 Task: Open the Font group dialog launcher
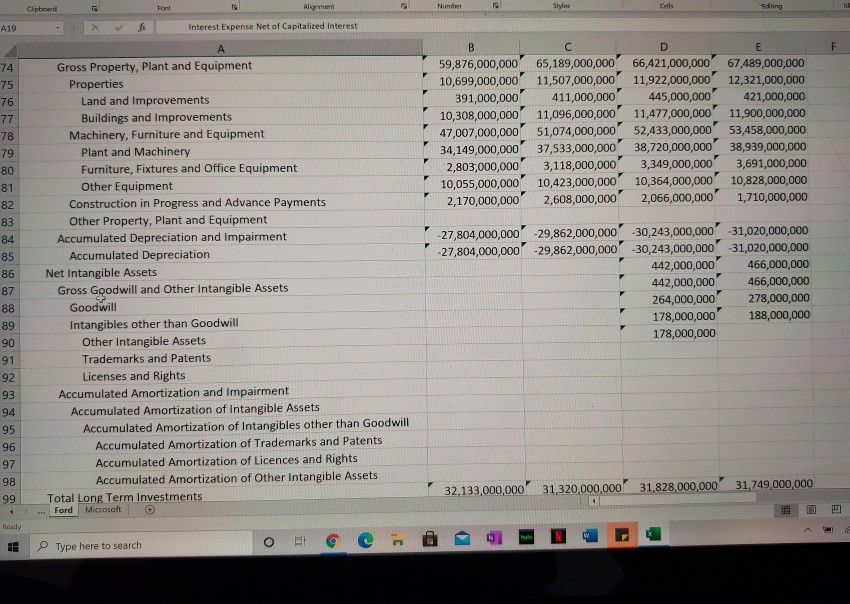tap(234, 8)
